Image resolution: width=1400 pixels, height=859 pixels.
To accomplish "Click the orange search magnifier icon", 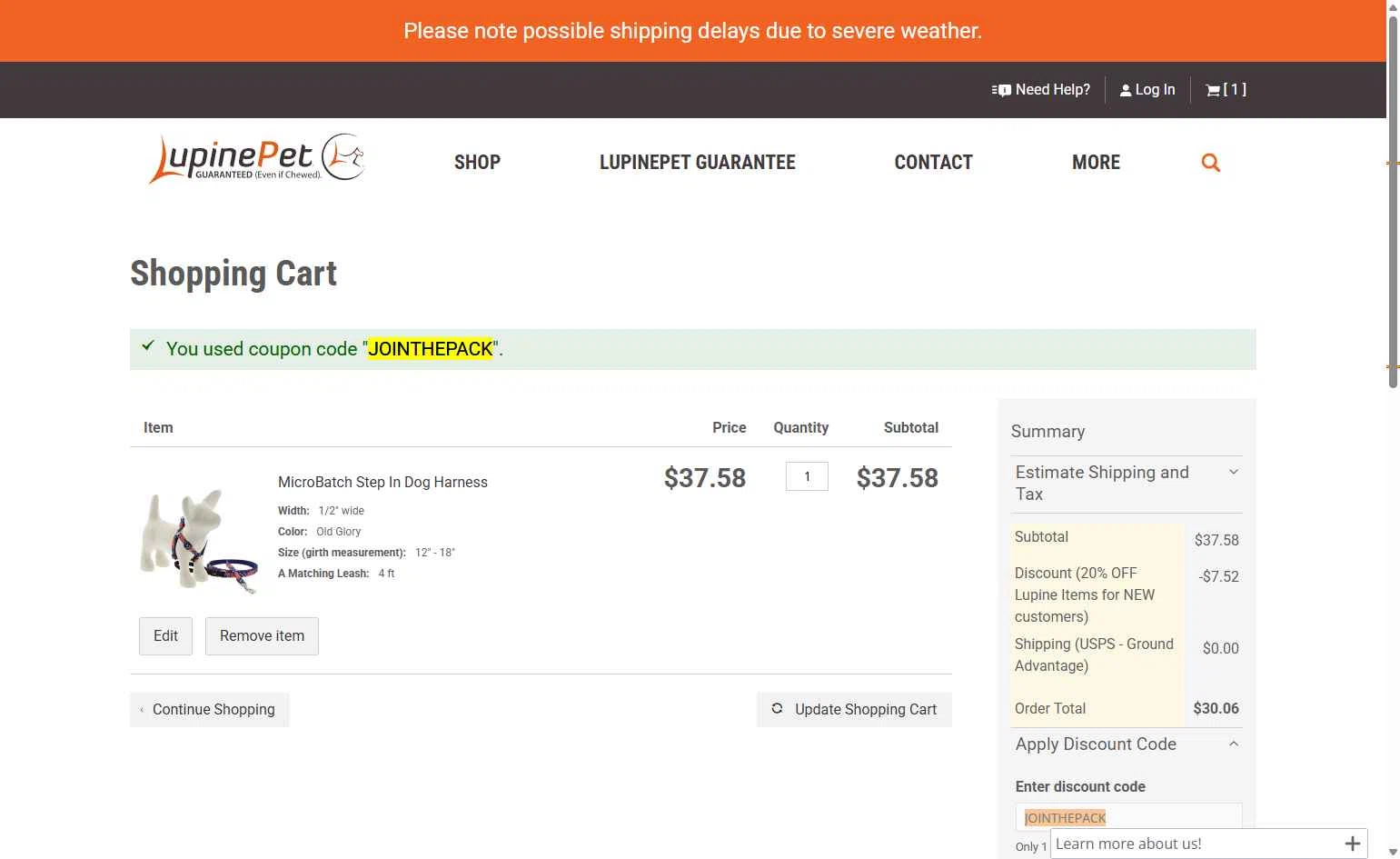I will click(1210, 163).
